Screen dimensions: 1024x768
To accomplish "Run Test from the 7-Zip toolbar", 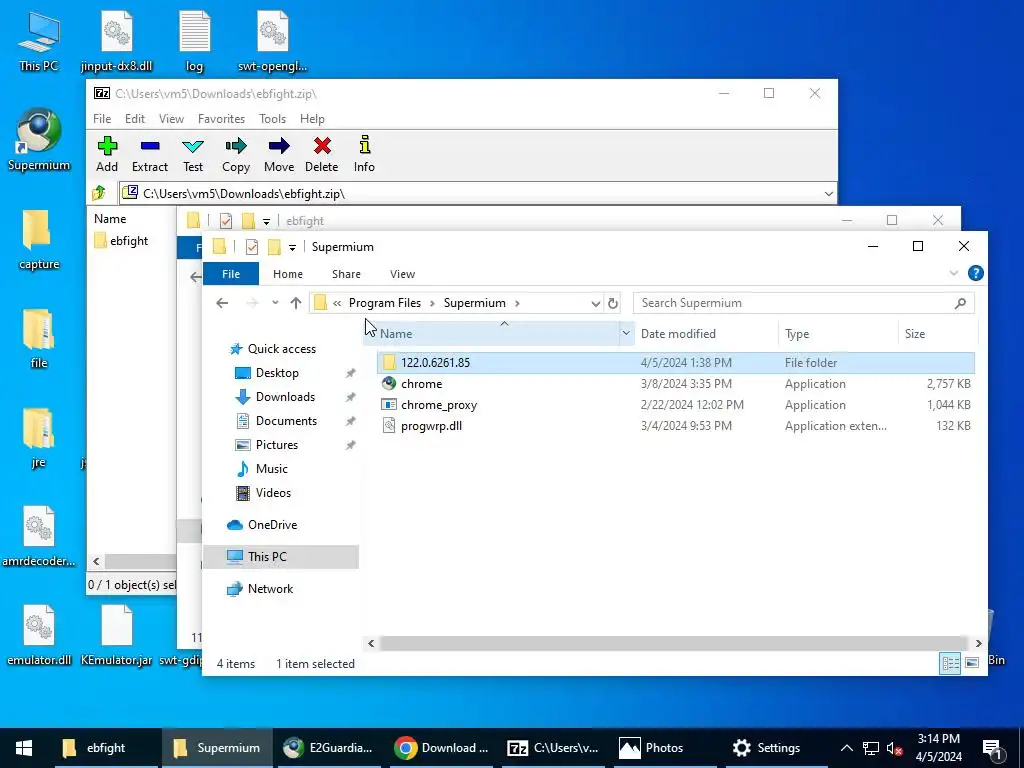I will point(193,155).
